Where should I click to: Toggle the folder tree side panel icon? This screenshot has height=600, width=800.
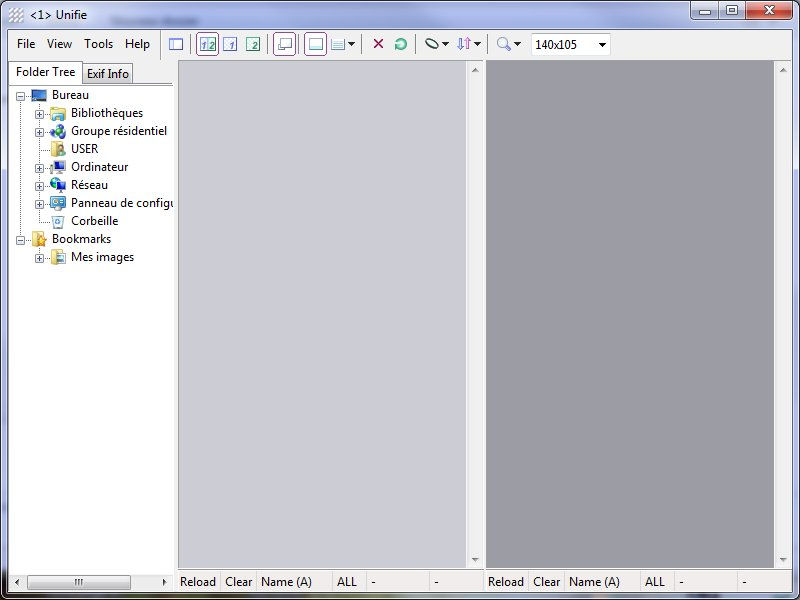click(x=176, y=44)
